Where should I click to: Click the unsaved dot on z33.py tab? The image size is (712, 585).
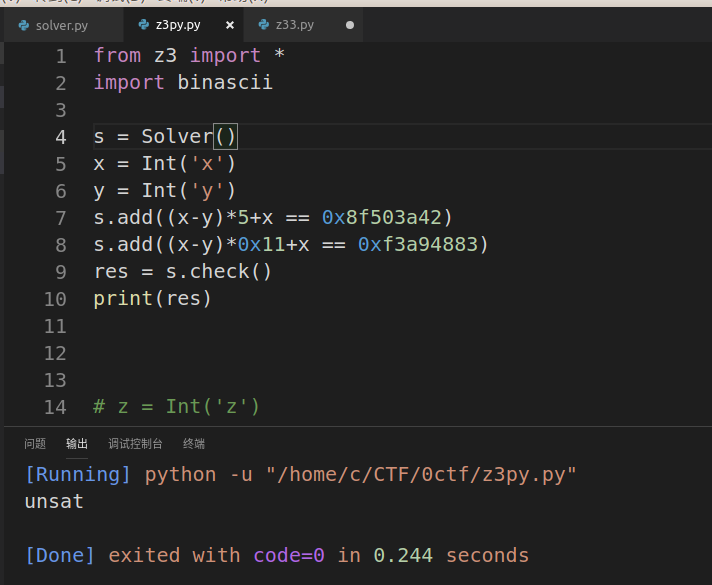pos(349,25)
